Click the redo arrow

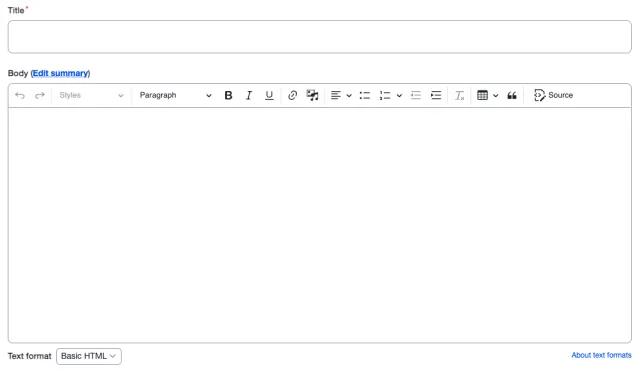click(x=40, y=95)
